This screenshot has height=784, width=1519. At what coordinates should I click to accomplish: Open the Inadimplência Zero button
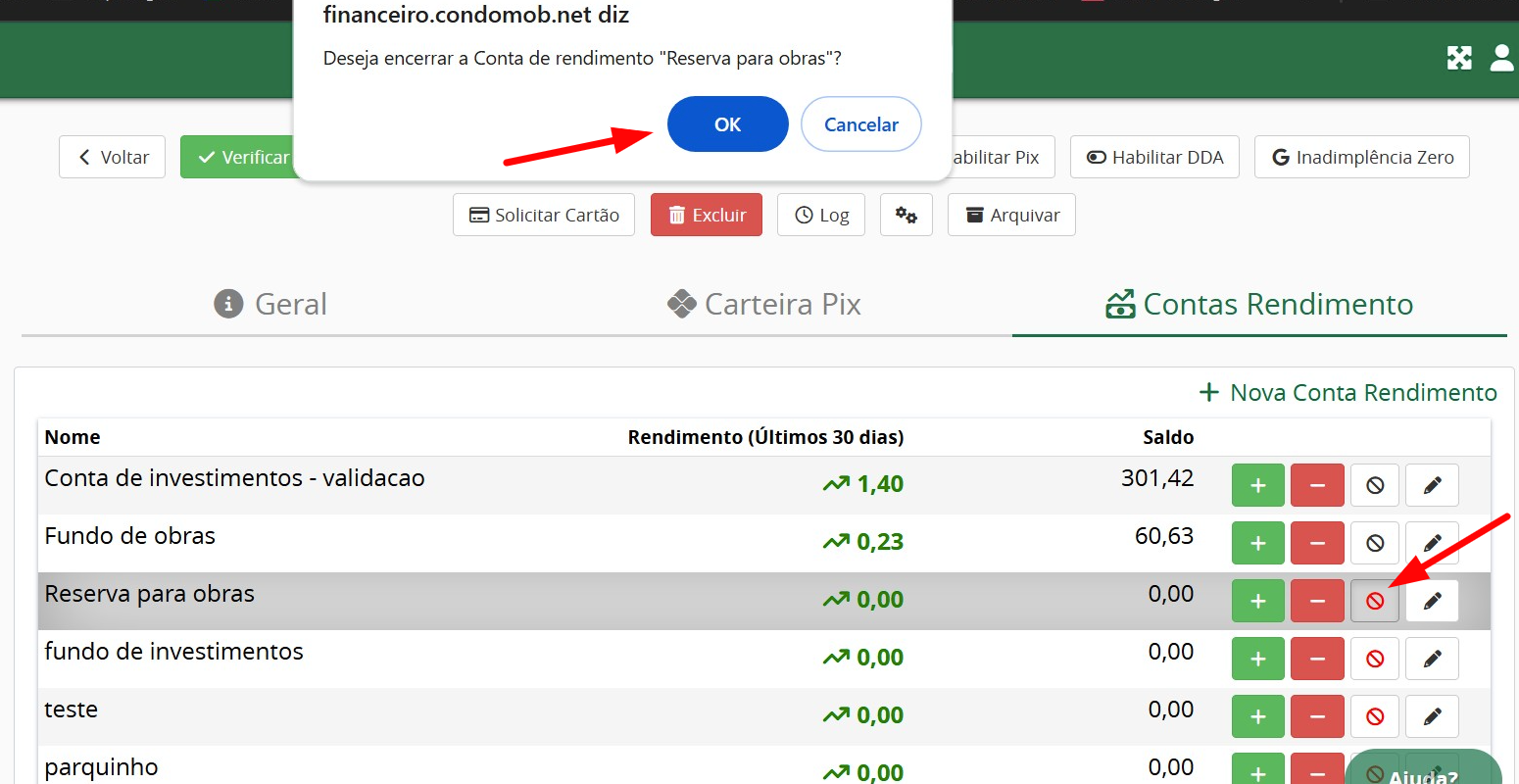click(1361, 157)
